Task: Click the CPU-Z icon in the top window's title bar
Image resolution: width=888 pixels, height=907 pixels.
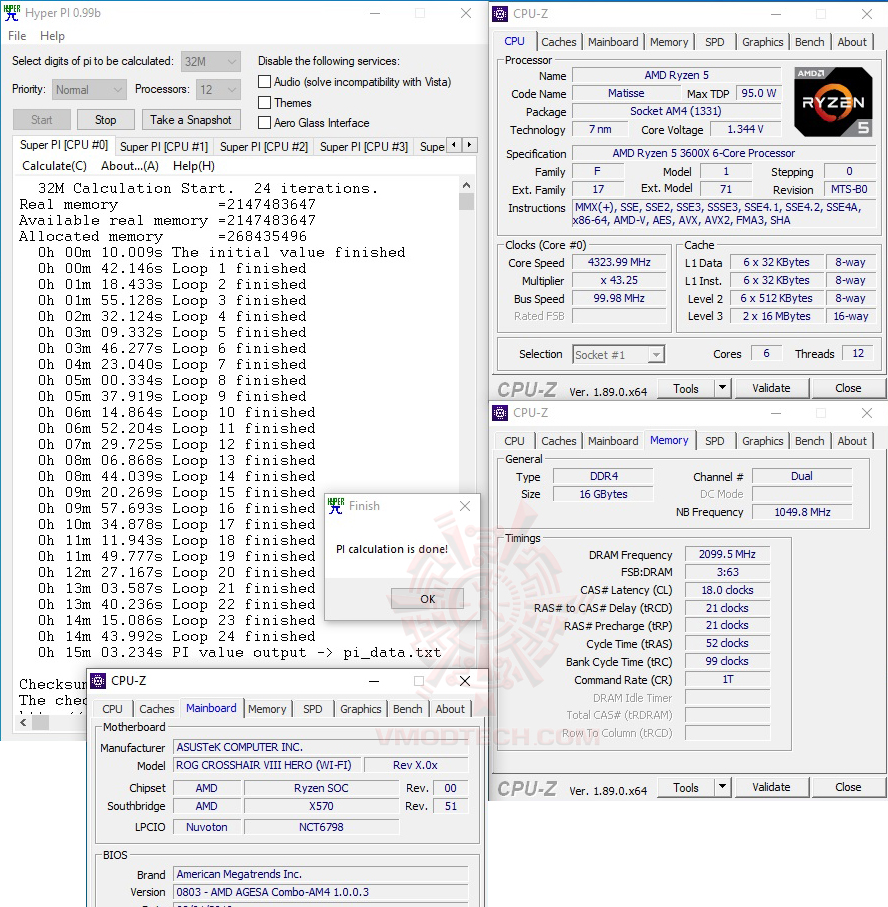Action: point(499,13)
